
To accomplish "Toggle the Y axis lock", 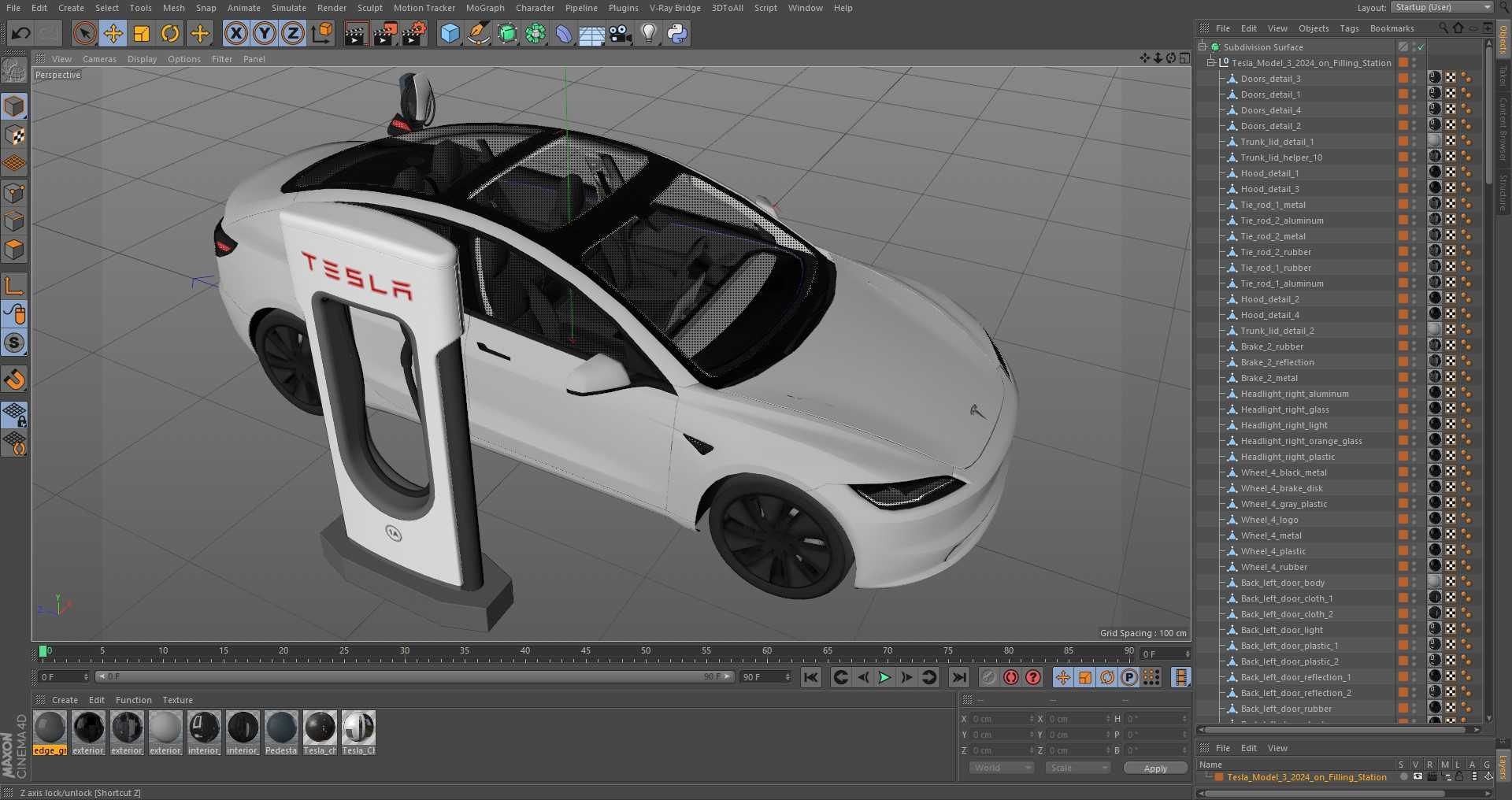I will pos(265,33).
